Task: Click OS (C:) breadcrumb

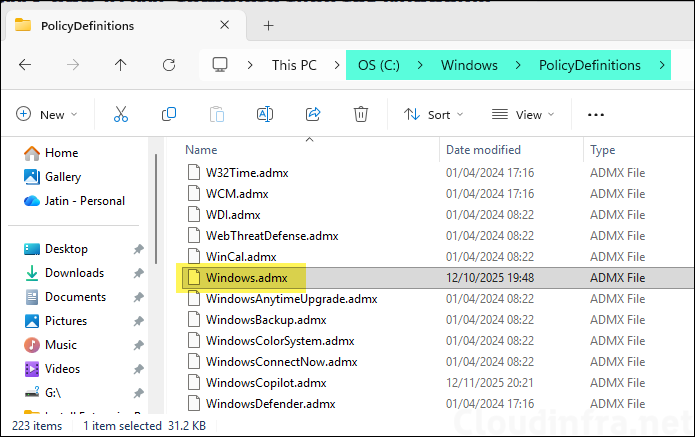Action: click(379, 65)
